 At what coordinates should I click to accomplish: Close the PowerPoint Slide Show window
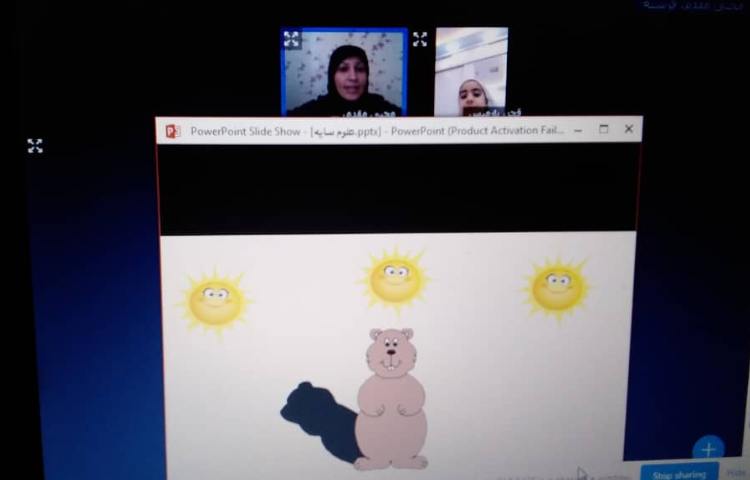click(629, 130)
